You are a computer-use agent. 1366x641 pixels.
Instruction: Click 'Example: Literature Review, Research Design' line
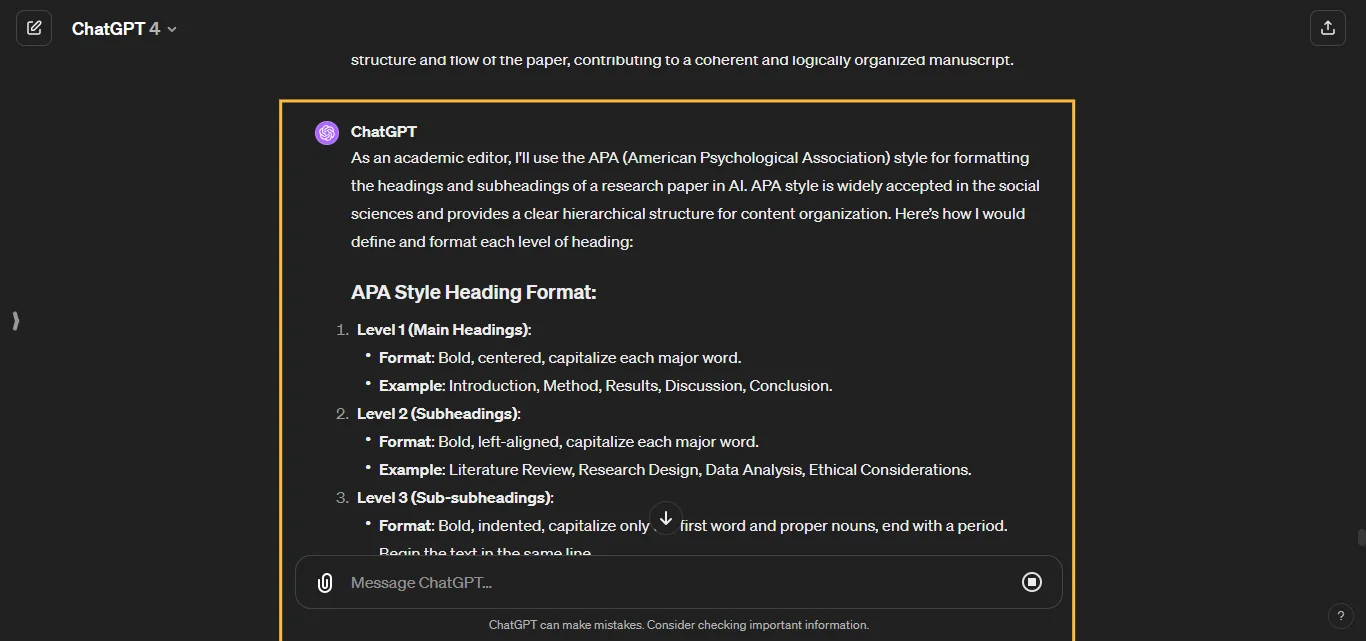[x=675, y=470]
